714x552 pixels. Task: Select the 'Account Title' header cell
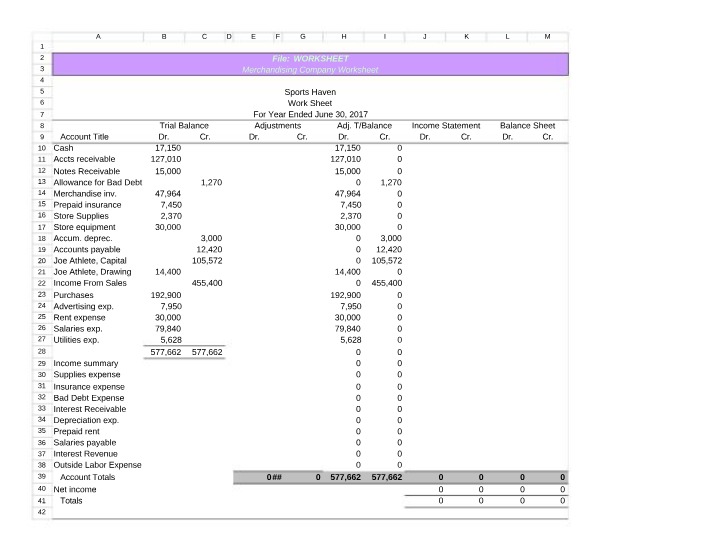[84, 137]
